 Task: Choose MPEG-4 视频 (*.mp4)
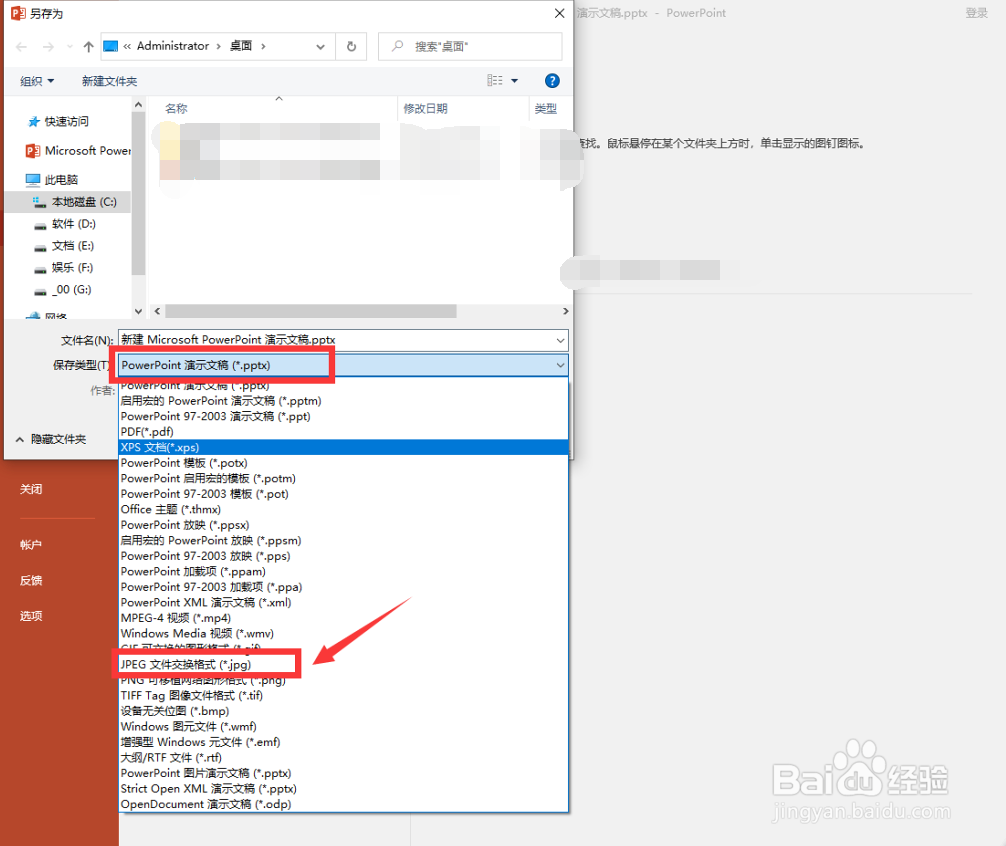coord(343,618)
